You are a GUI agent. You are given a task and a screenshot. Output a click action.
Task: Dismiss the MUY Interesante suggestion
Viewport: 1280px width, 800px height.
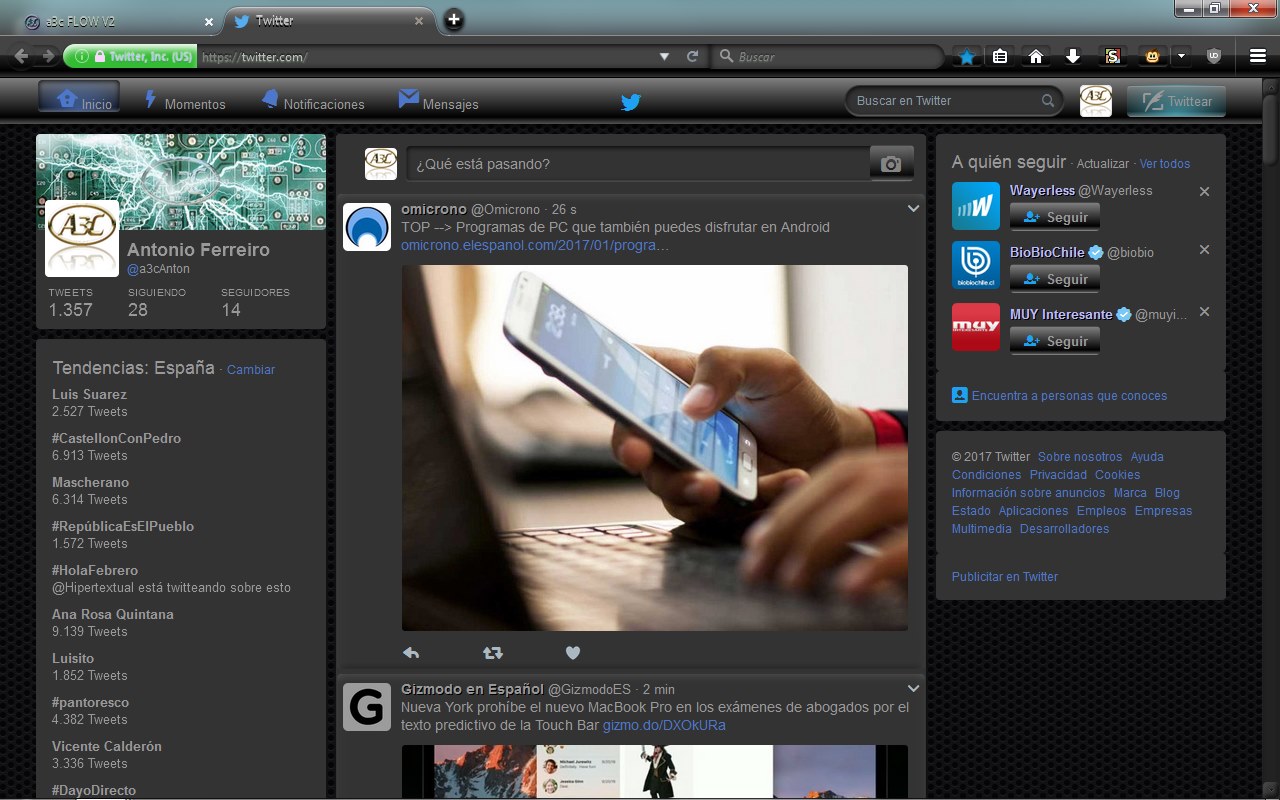point(1205,311)
